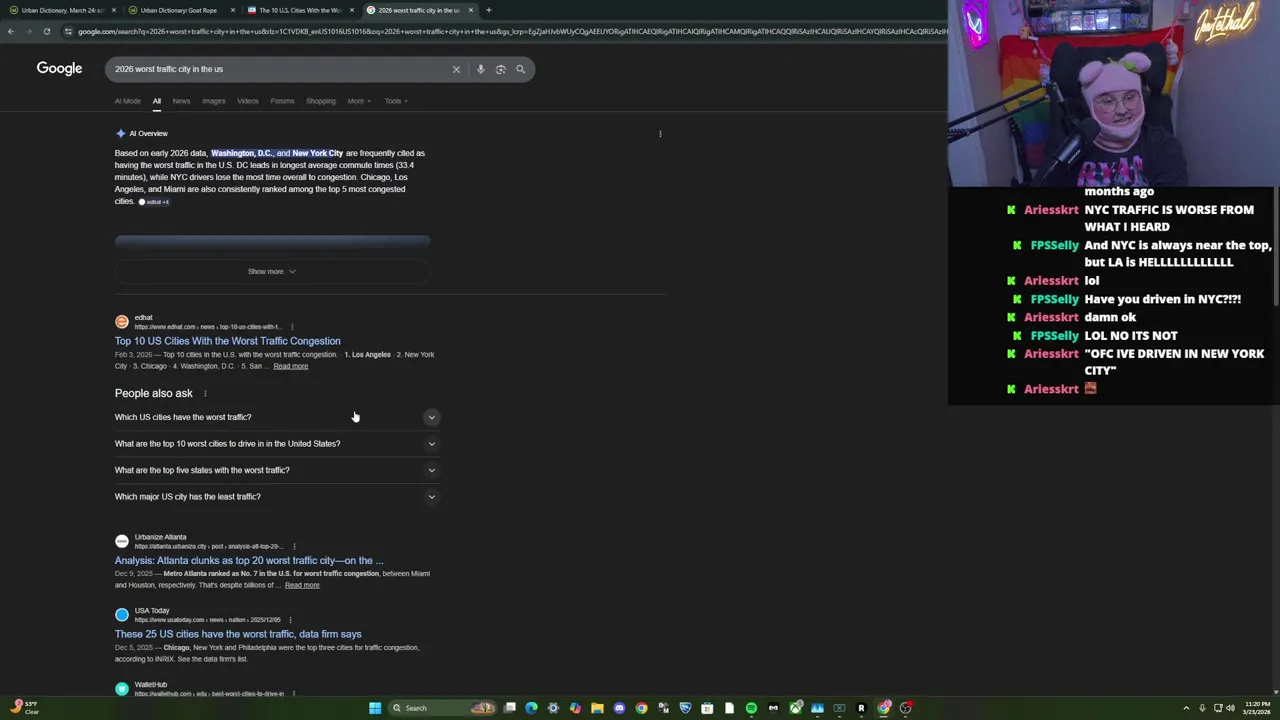Open USA Today result three-dot menu
Screen dimensions: 1280x720
(290, 620)
